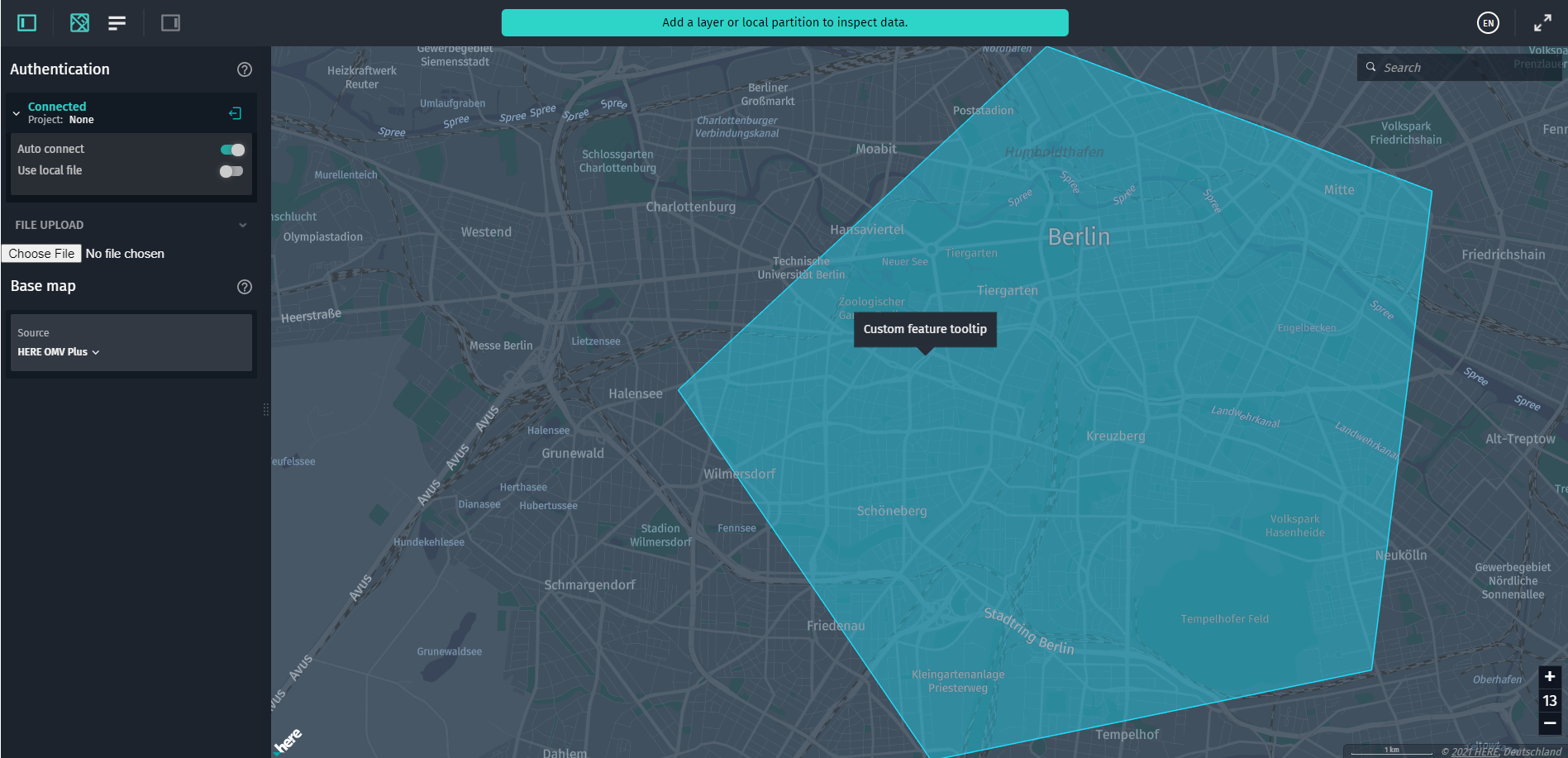
Task: Collapse the FILE UPLOAD section
Action: (x=242, y=224)
